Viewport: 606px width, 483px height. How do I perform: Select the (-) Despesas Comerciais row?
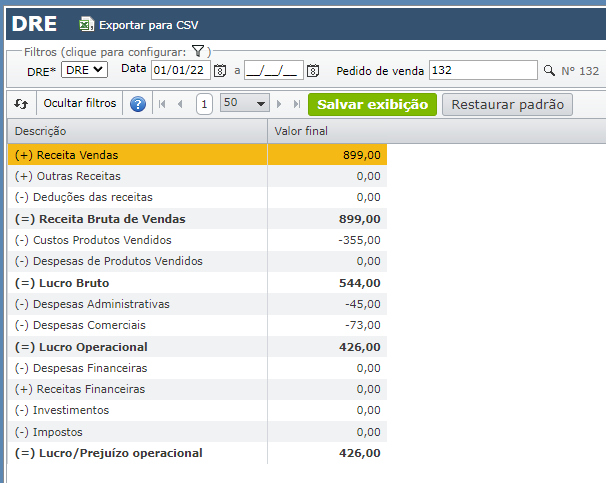[x=197, y=325]
